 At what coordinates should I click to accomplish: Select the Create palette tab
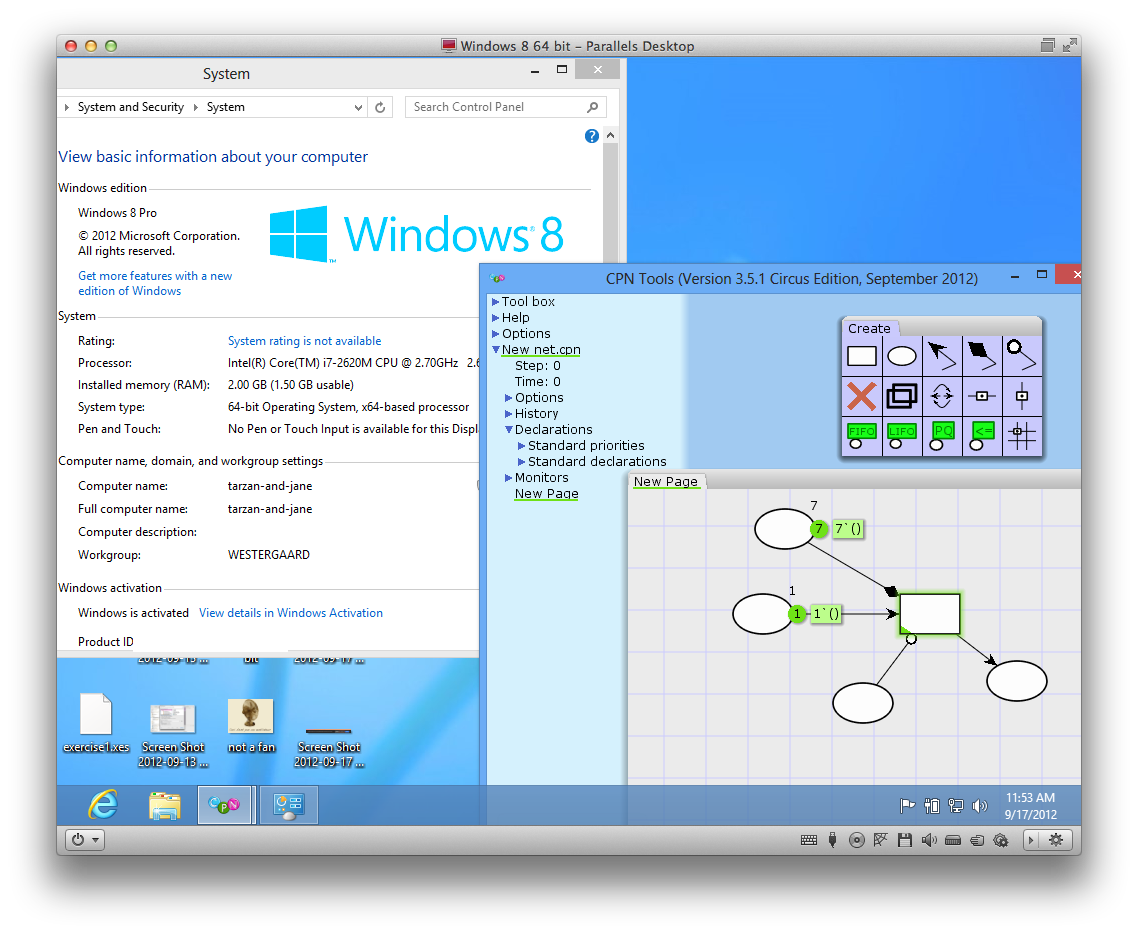pyautogui.click(x=869, y=328)
